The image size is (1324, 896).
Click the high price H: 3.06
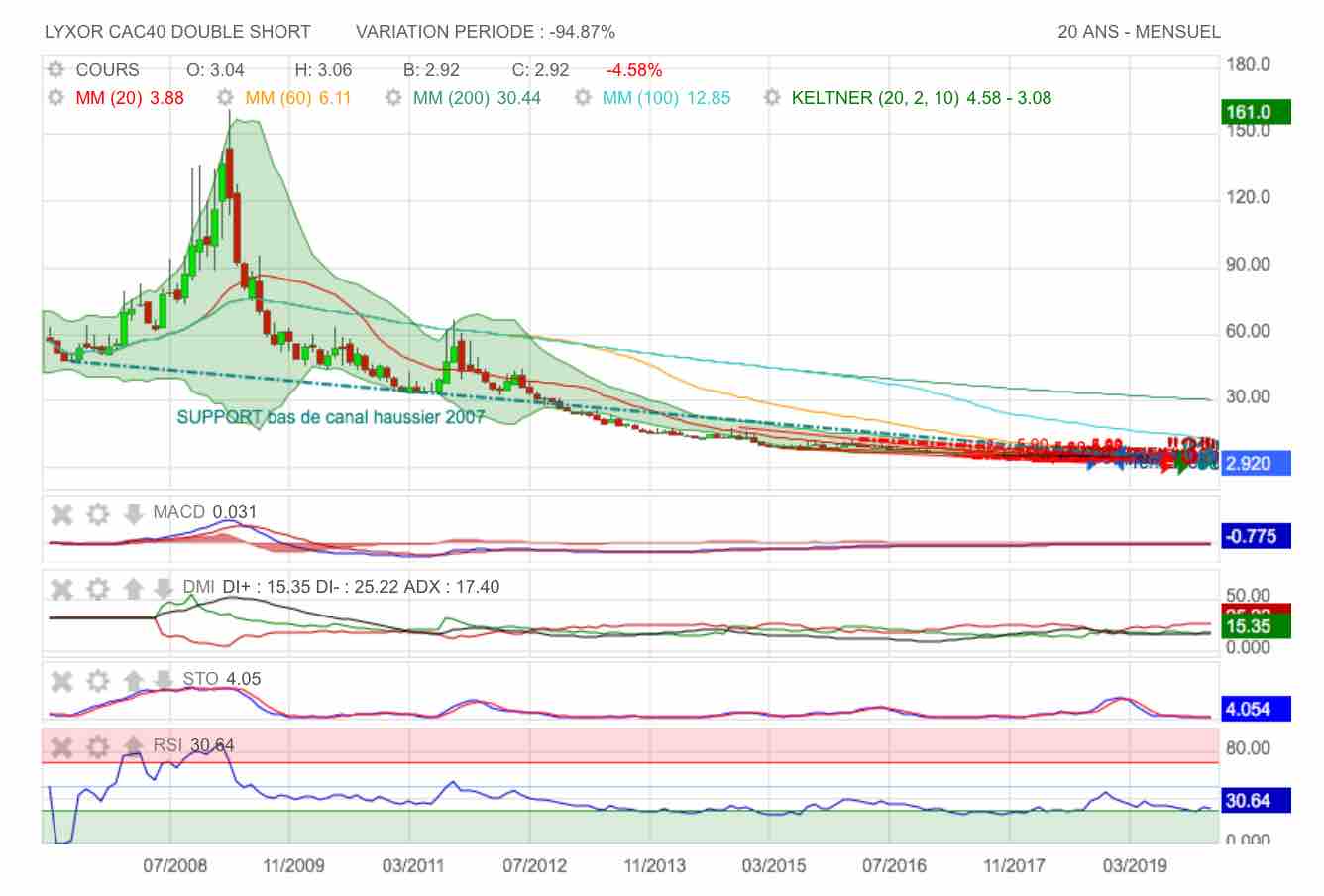(x=323, y=70)
